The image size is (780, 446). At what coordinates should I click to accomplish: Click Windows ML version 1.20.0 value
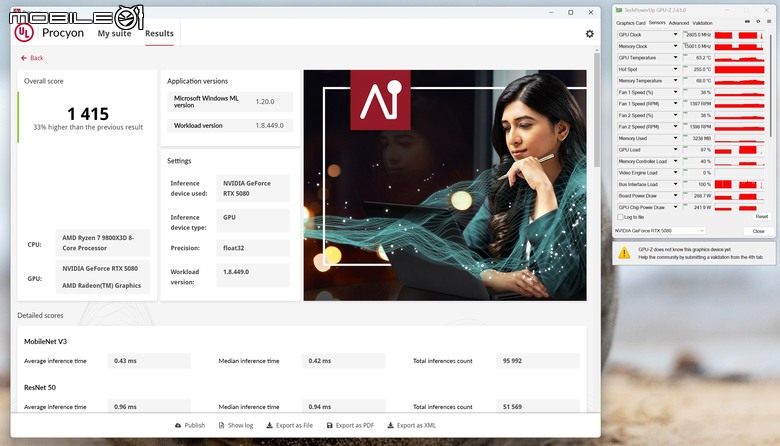265,101
